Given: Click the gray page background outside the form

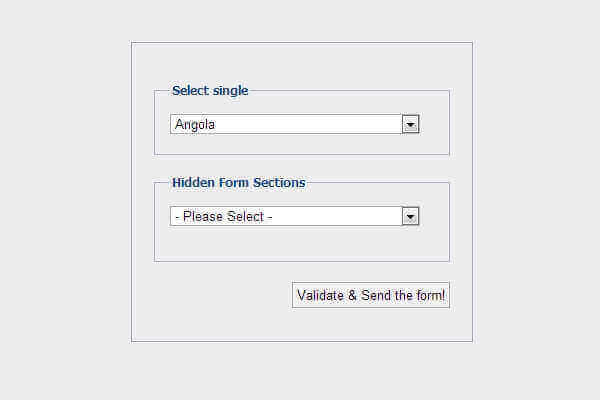Looking at the screenshot, I should click(x=60, y=200).
